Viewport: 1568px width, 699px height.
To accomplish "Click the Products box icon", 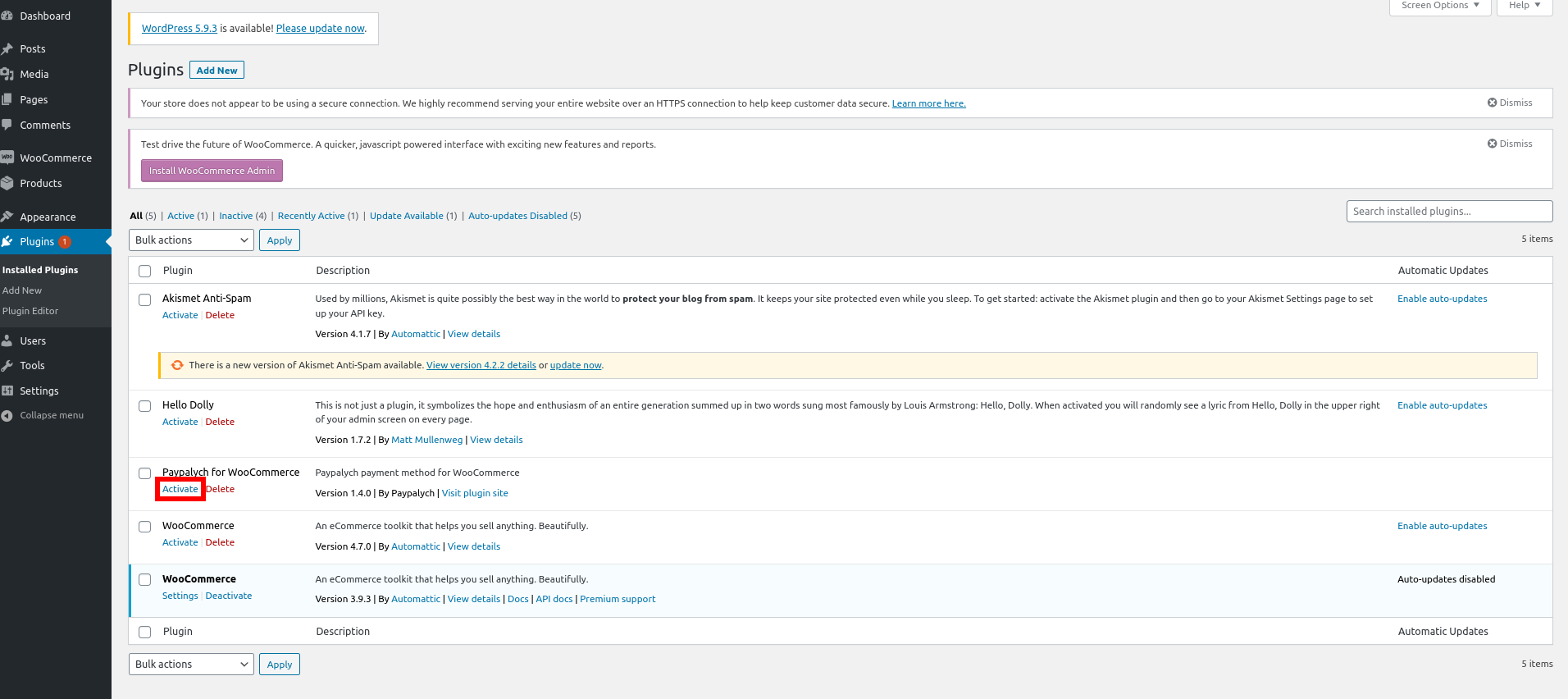I will (7, 183).
